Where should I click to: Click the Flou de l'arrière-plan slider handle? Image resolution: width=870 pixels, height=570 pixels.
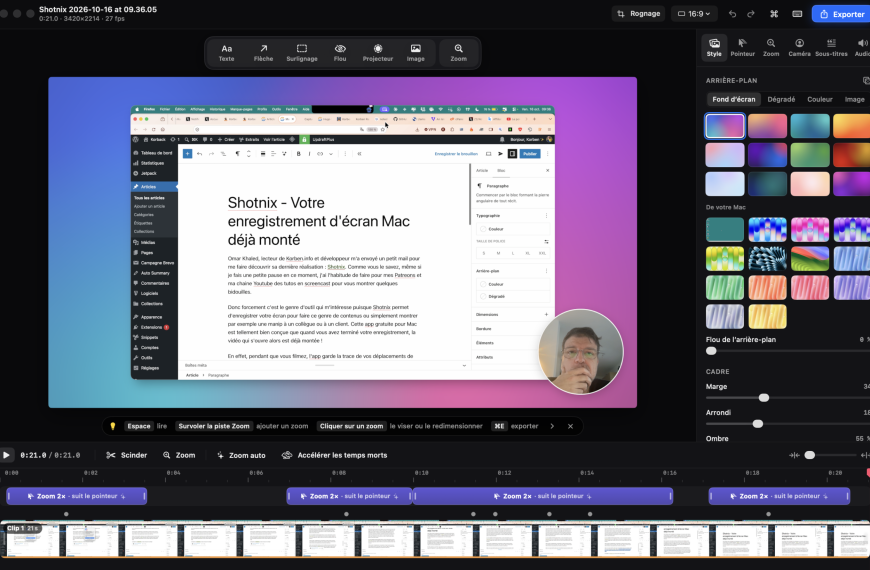point(711,351)
